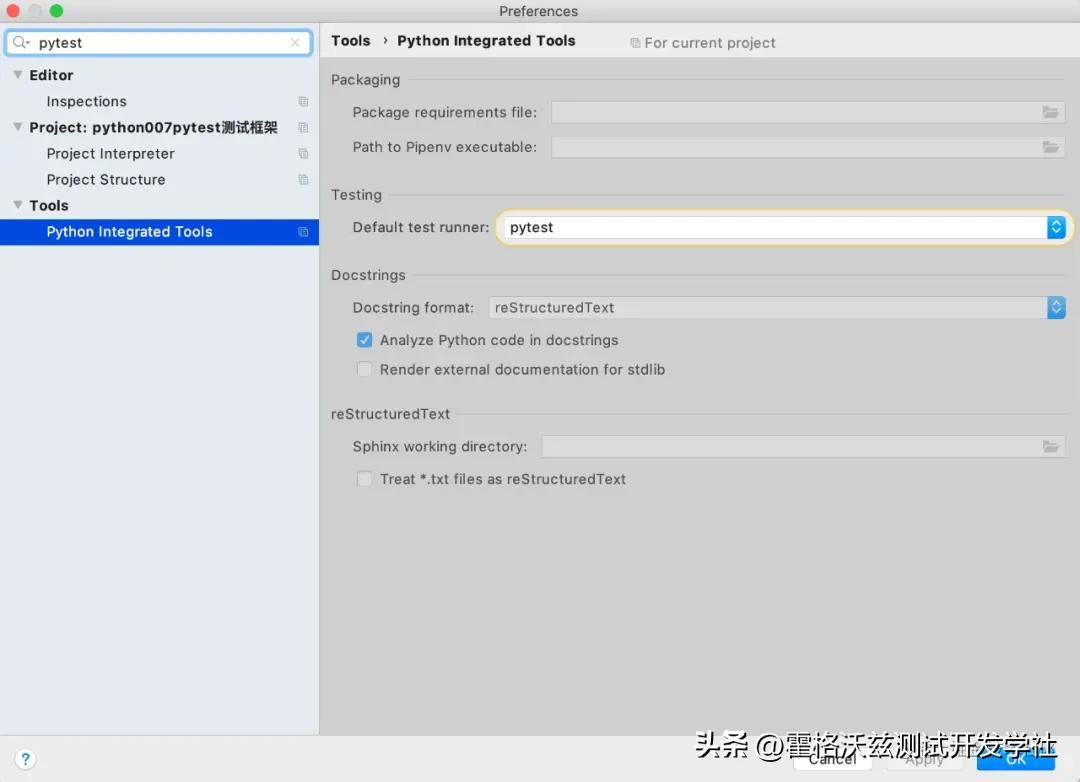Click the reset icon next to Inspections
Screen dimensions: 1080x782
click(x=303, y=101)
